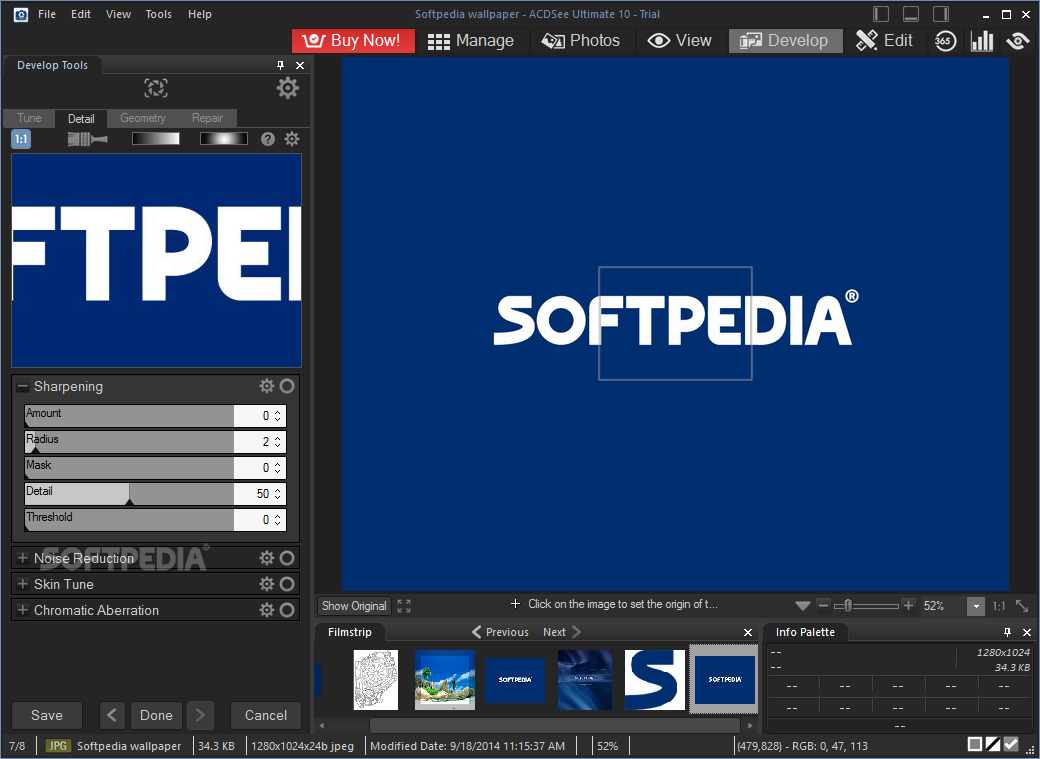Click the Done button
The height and width of the screenshot is (759, 1040).
point(157,715)
